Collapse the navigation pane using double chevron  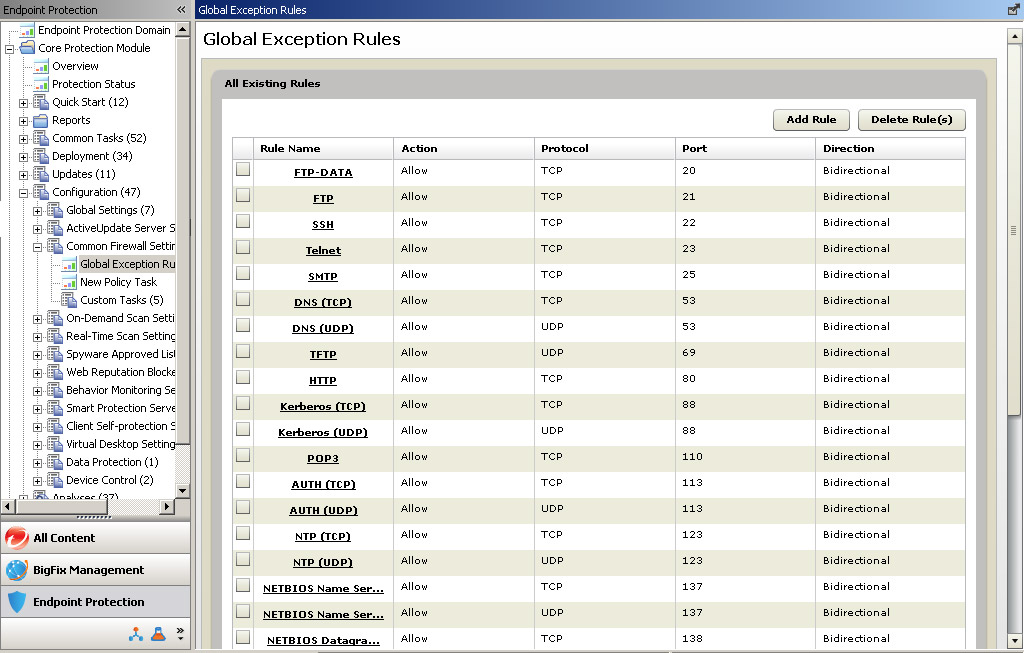click(x=181, y=10)
